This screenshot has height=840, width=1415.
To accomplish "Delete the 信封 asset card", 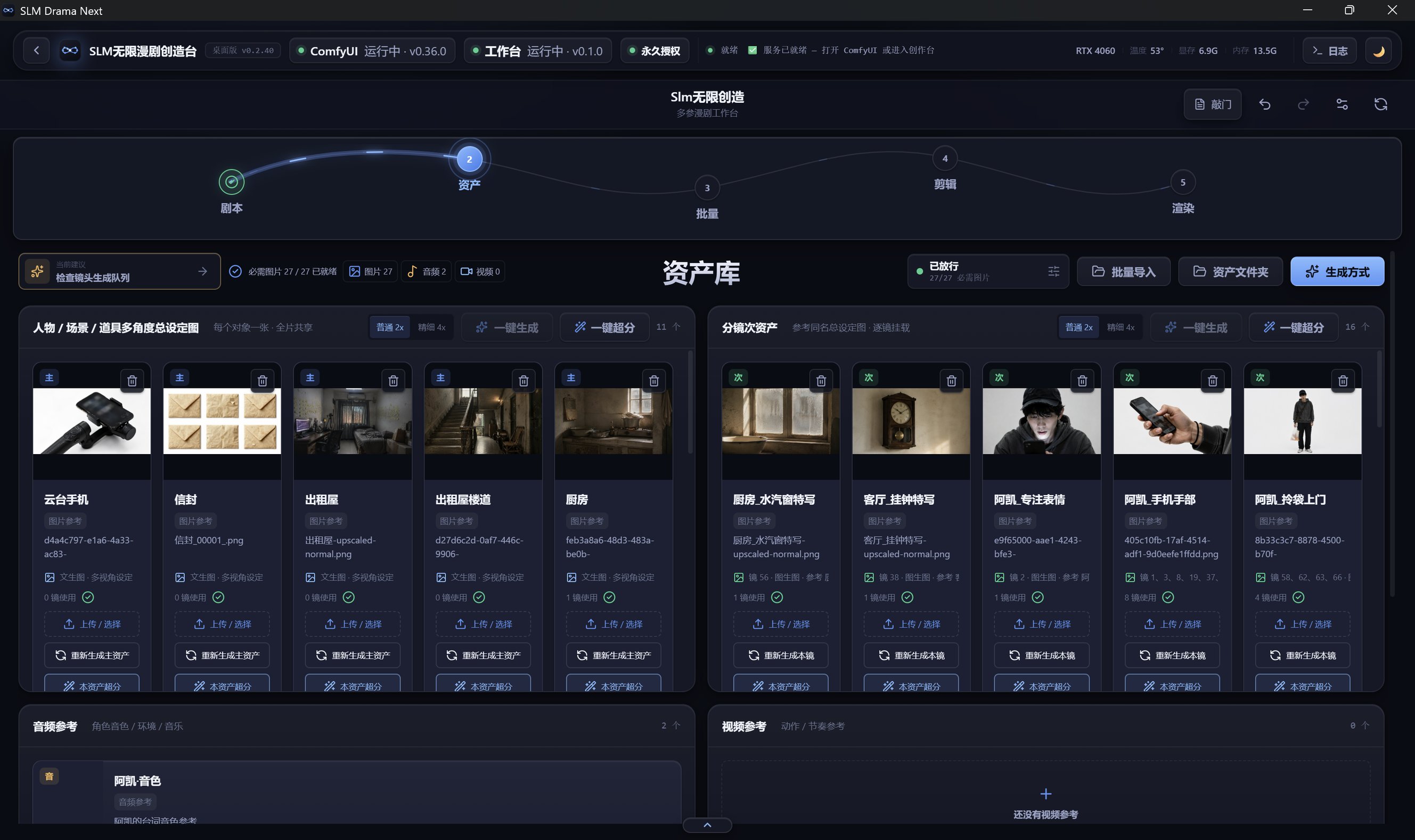I will pos(262,381).
